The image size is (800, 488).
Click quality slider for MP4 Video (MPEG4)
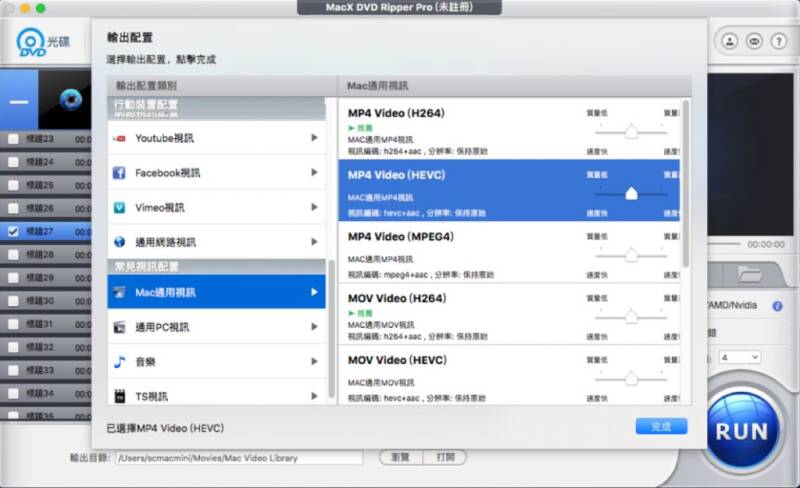(631, 255)
